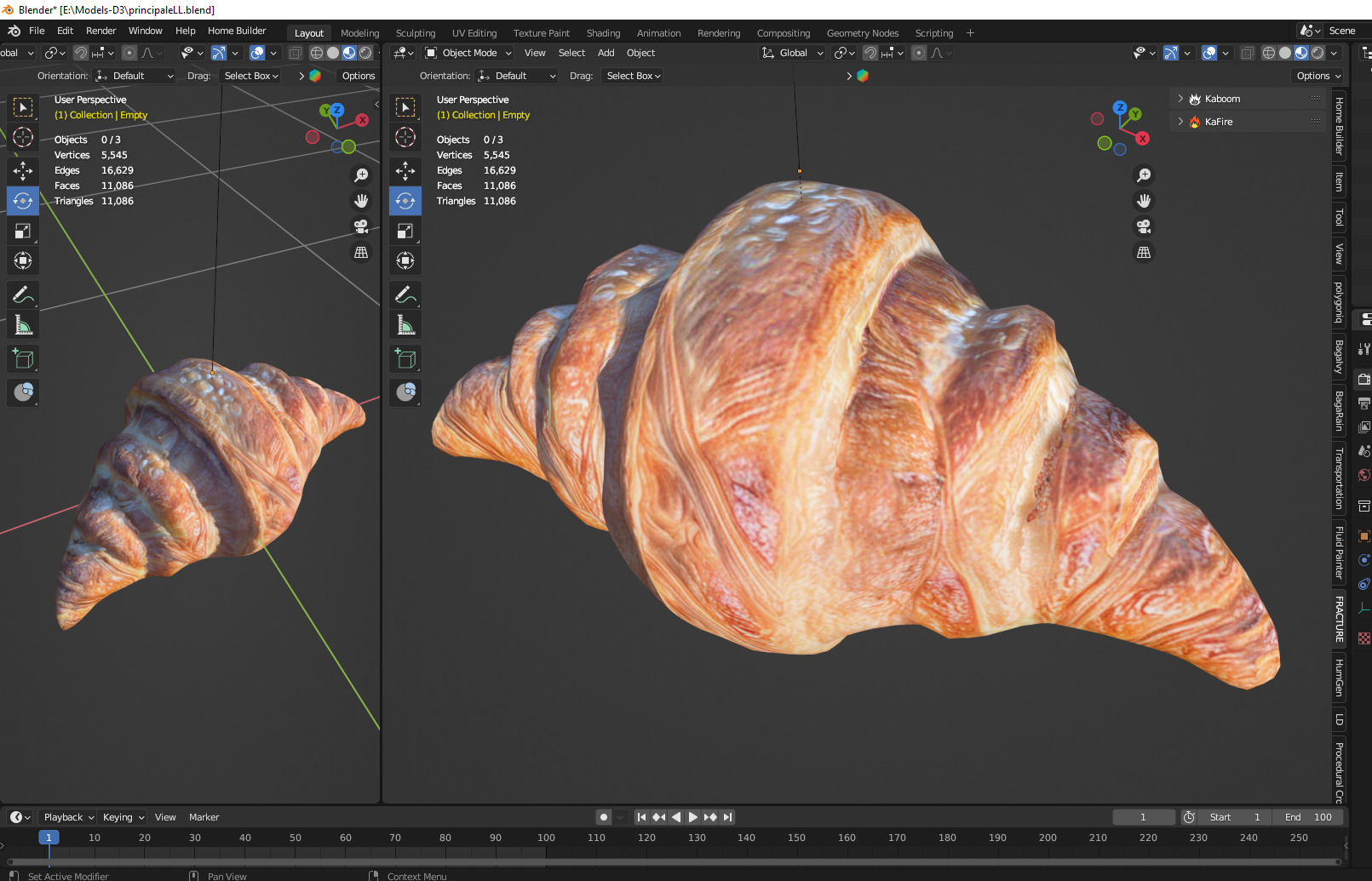Image resolution: width=1372 pixels, height=881 pixels.
Task: Toggle auto keying record button in timeline
Action: pyautogui.click(x=604, y=817)
